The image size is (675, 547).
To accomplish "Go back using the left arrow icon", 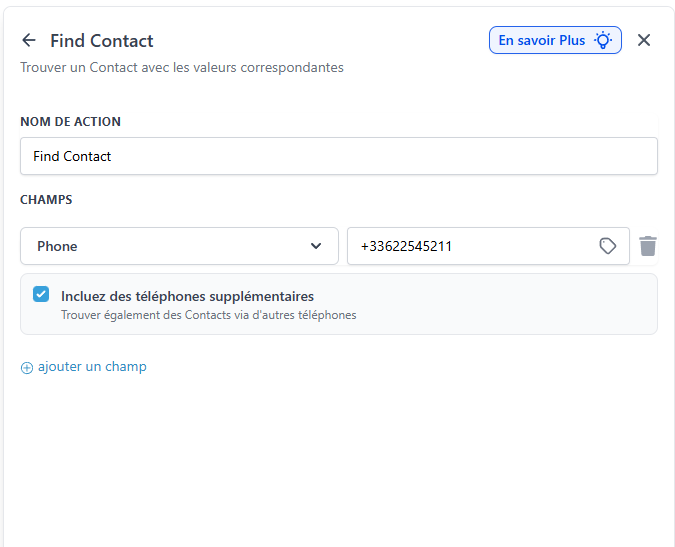I will 29,40.
